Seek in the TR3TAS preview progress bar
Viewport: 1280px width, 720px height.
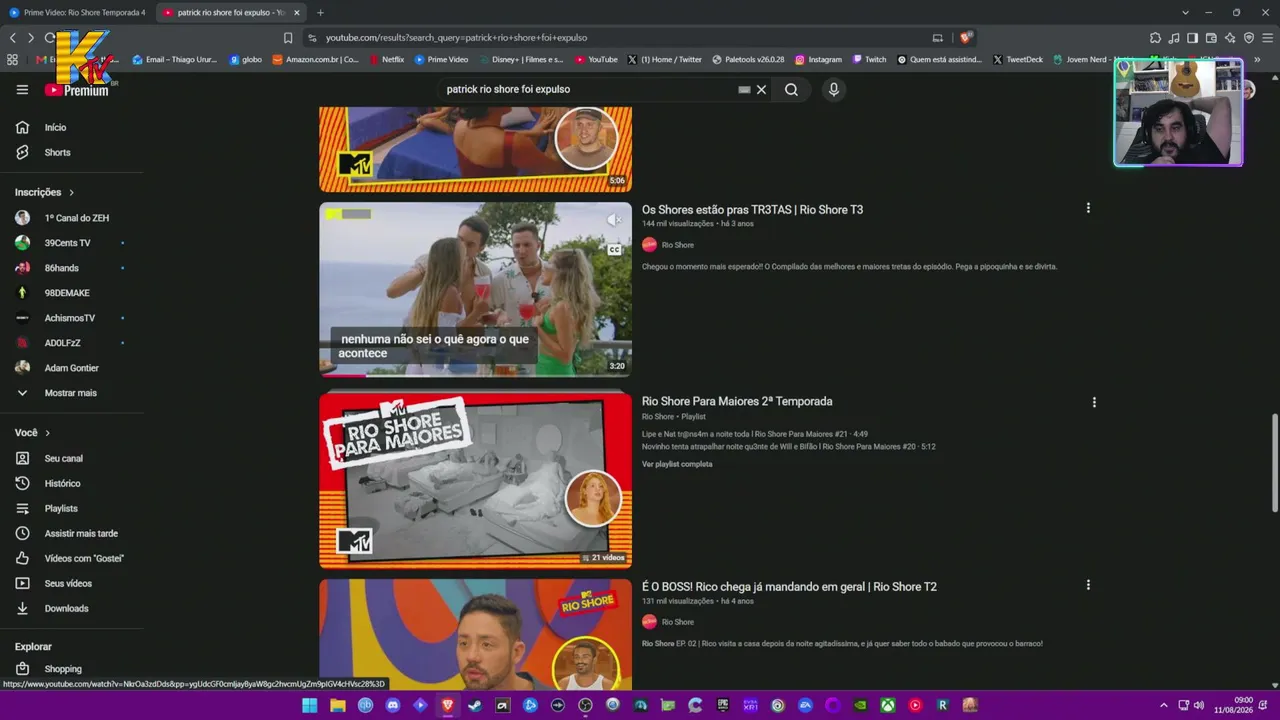pyautogui.click(x=475, y=375)
